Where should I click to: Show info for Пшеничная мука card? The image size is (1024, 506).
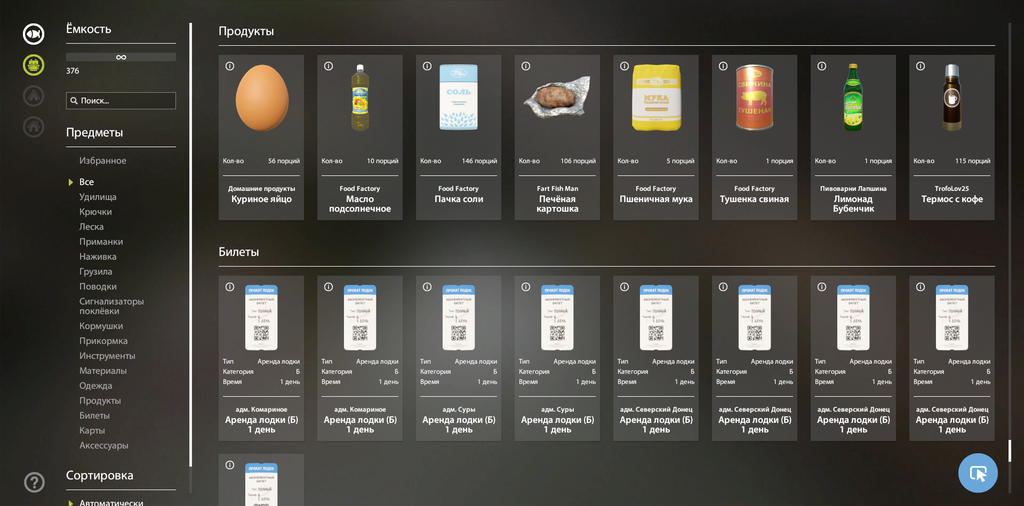point(624,66)
